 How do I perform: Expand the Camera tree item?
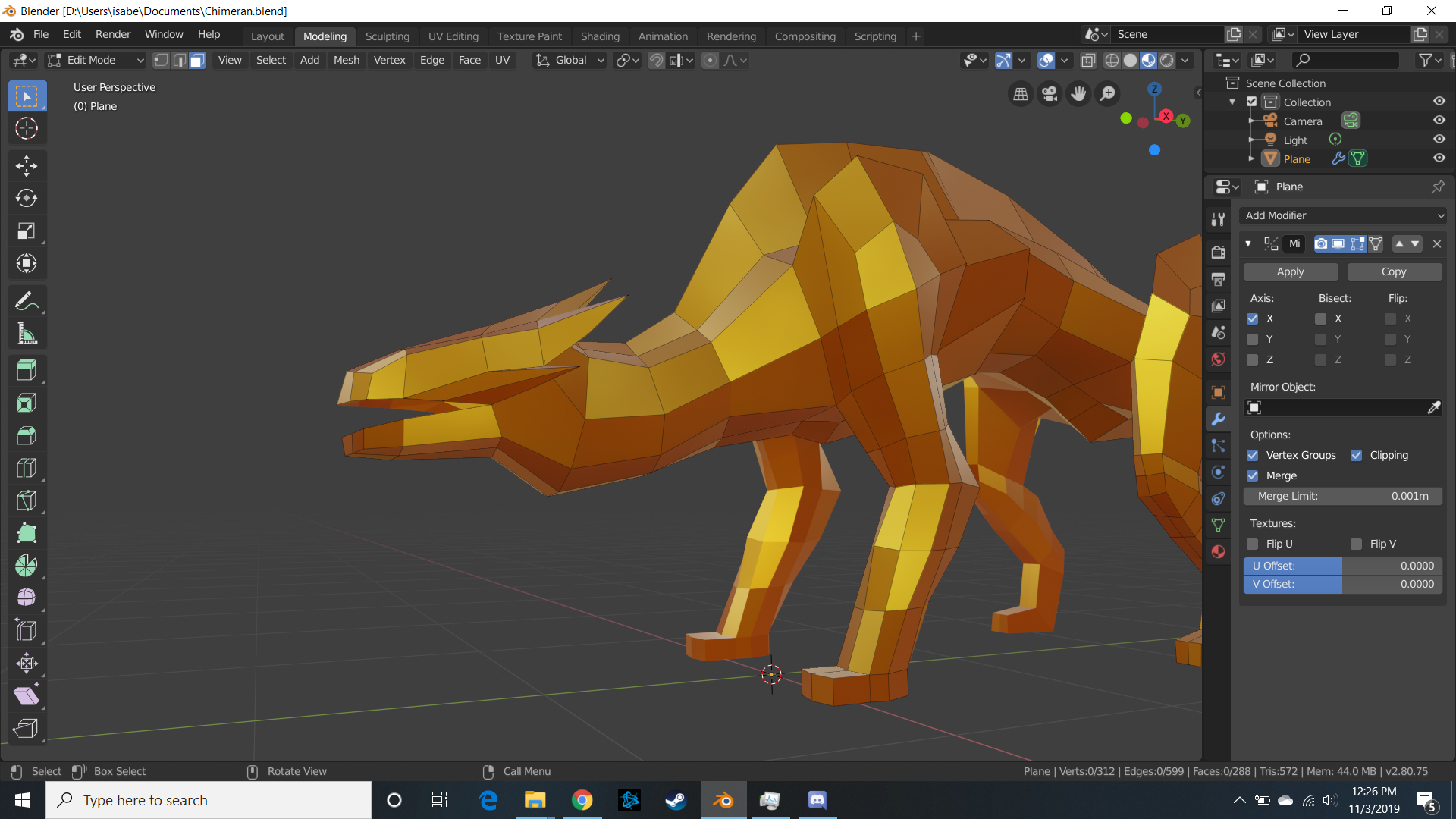[1251, 121]
